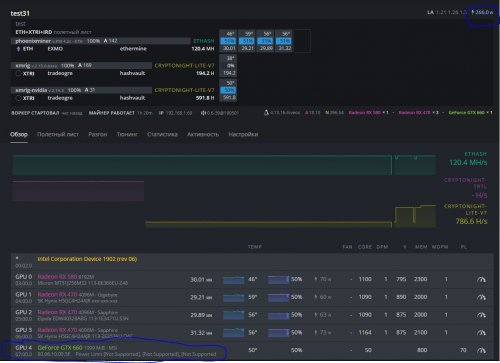Open overclock gauge icon for GPU 3

coord(481,332)
